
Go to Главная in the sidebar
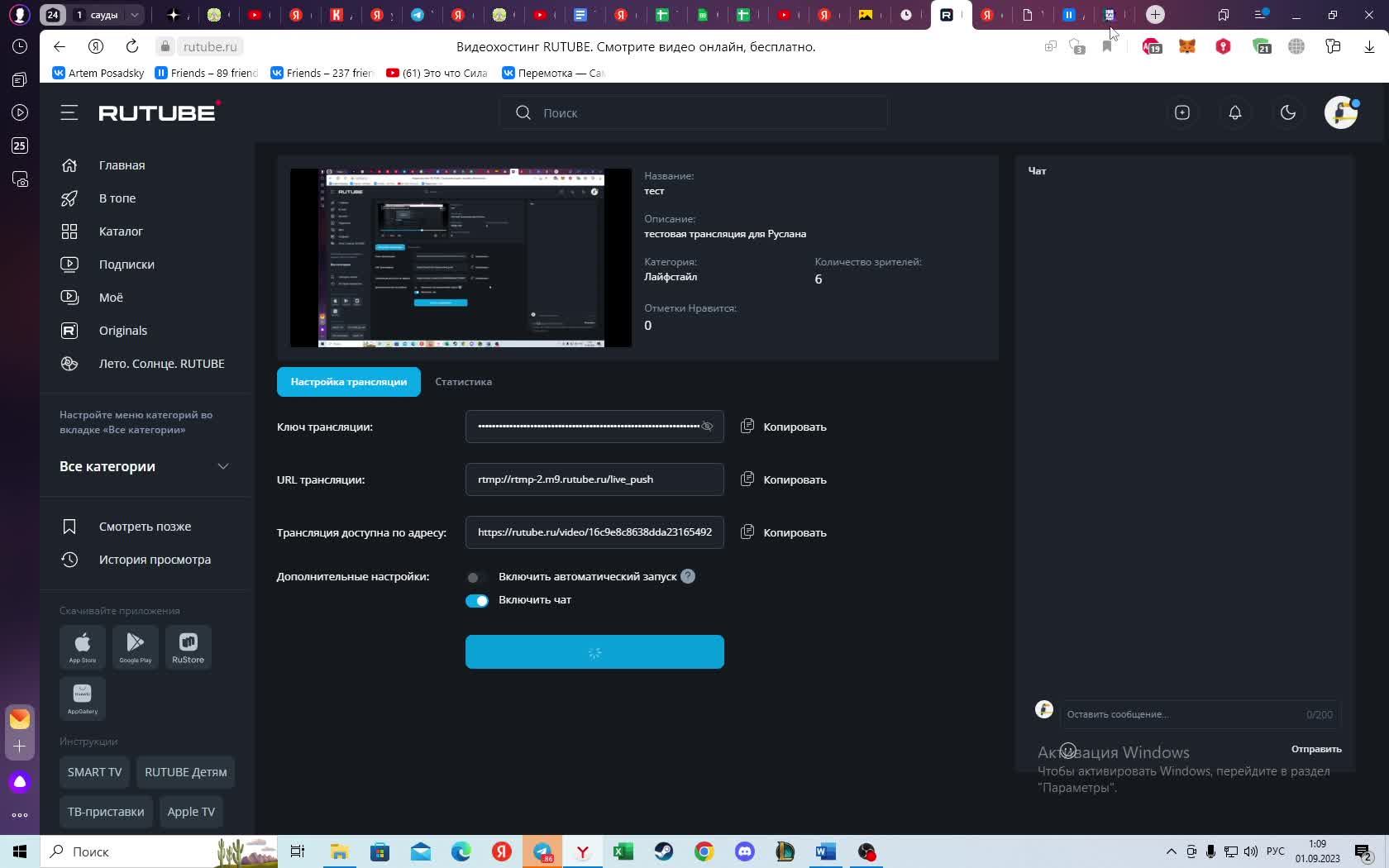pyautogui.click(x=122, y=165)
